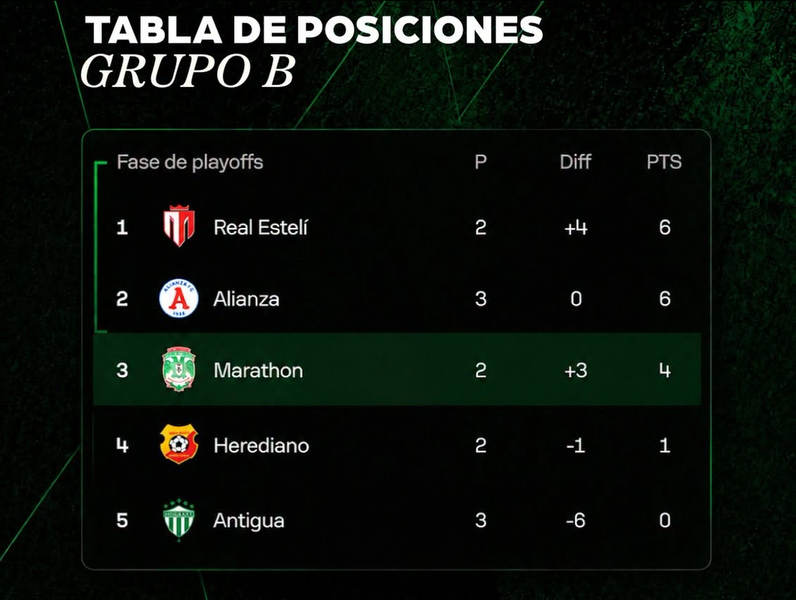The width and height of the screenshot is (796, 600).
Task: Click Real Estelí's +4 goal difference
Action: click(x=576, y=227)
